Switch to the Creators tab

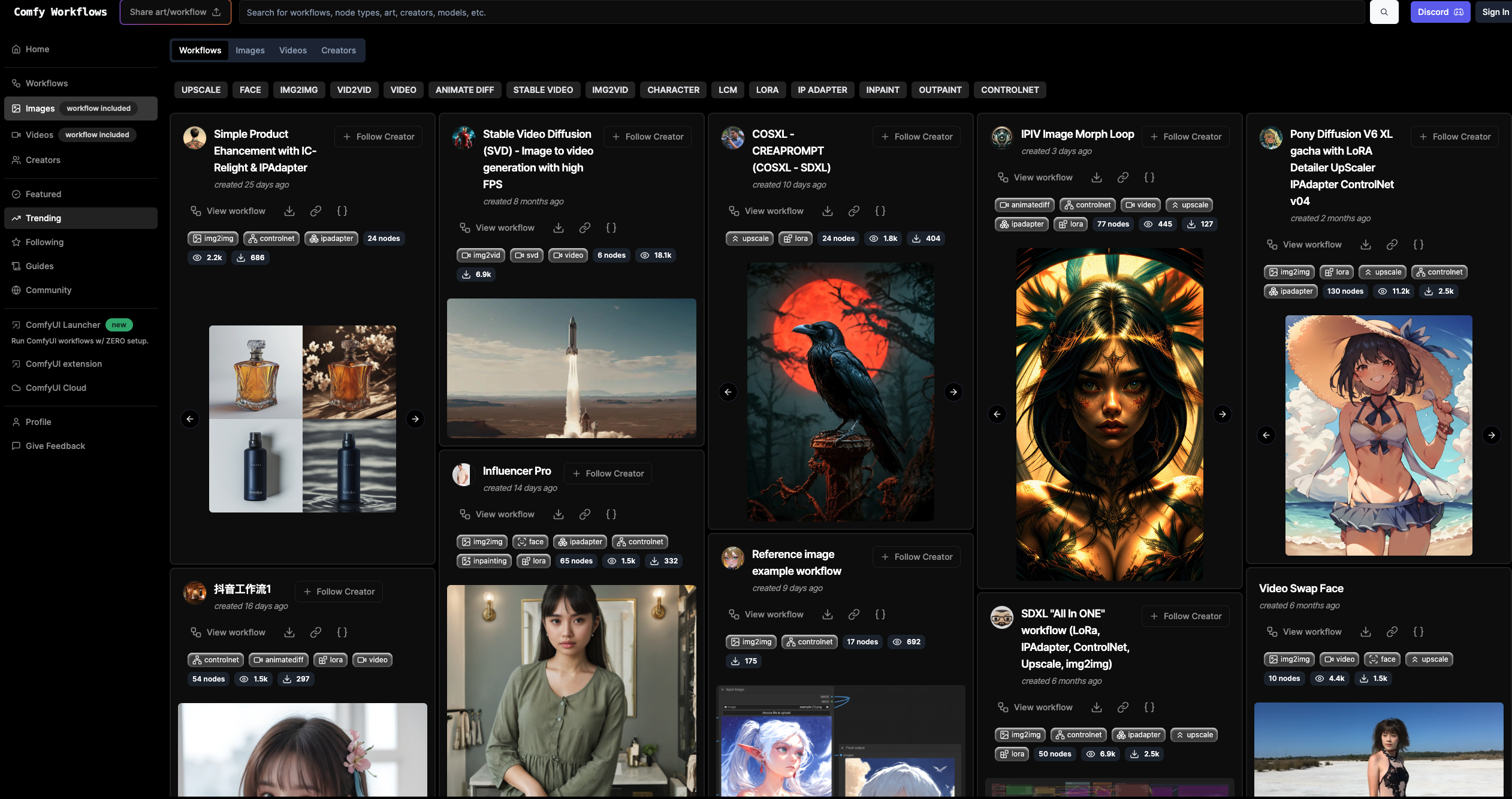pos(338,50)
